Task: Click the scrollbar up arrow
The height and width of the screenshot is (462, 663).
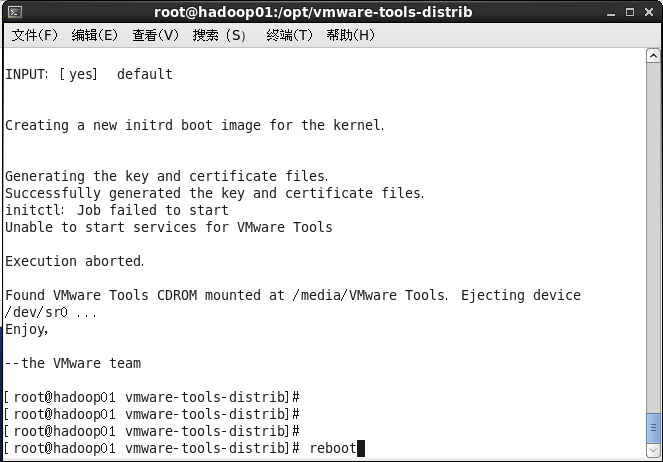Action: [653, 56]
